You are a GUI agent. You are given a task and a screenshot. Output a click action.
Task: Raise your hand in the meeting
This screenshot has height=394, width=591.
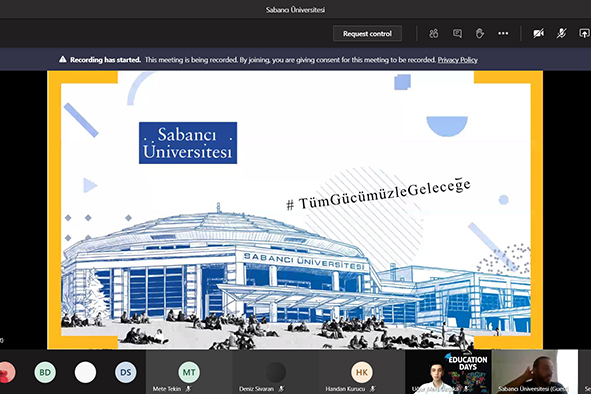tap(479, 34)
